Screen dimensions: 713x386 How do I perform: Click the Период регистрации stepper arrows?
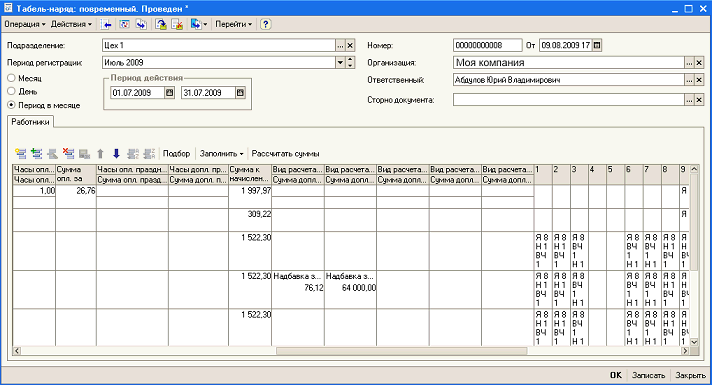[x=350, y=63]
